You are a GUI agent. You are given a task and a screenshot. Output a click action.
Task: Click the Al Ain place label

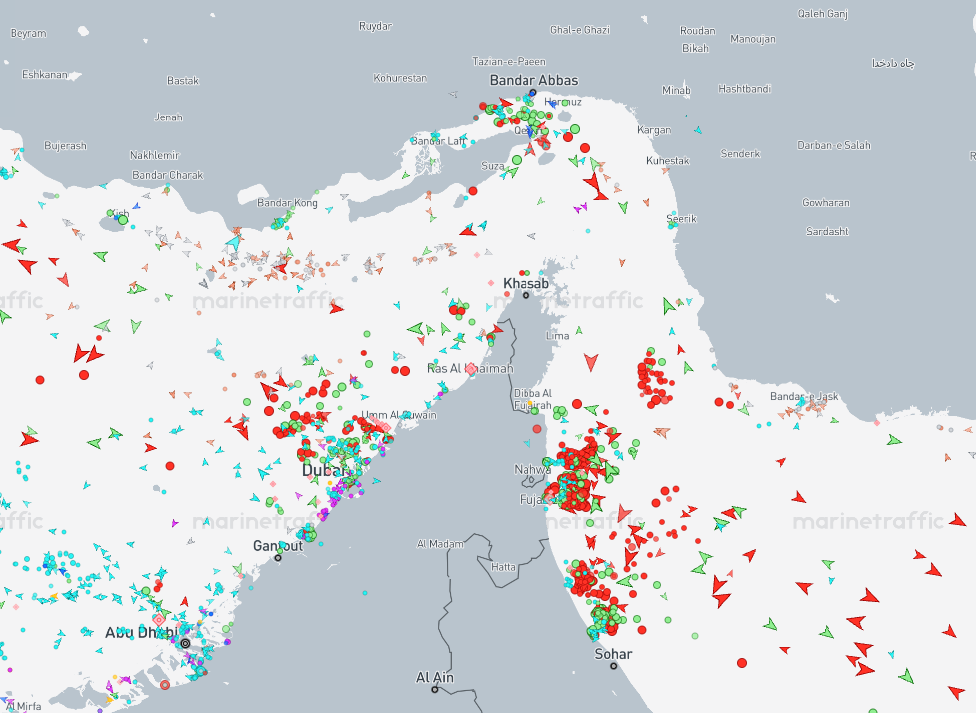click(434, 678)
